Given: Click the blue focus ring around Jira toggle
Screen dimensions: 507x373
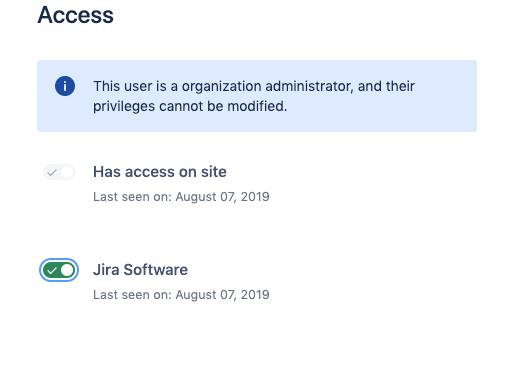Looking at the screenshot, I should (x=59, y=260).
